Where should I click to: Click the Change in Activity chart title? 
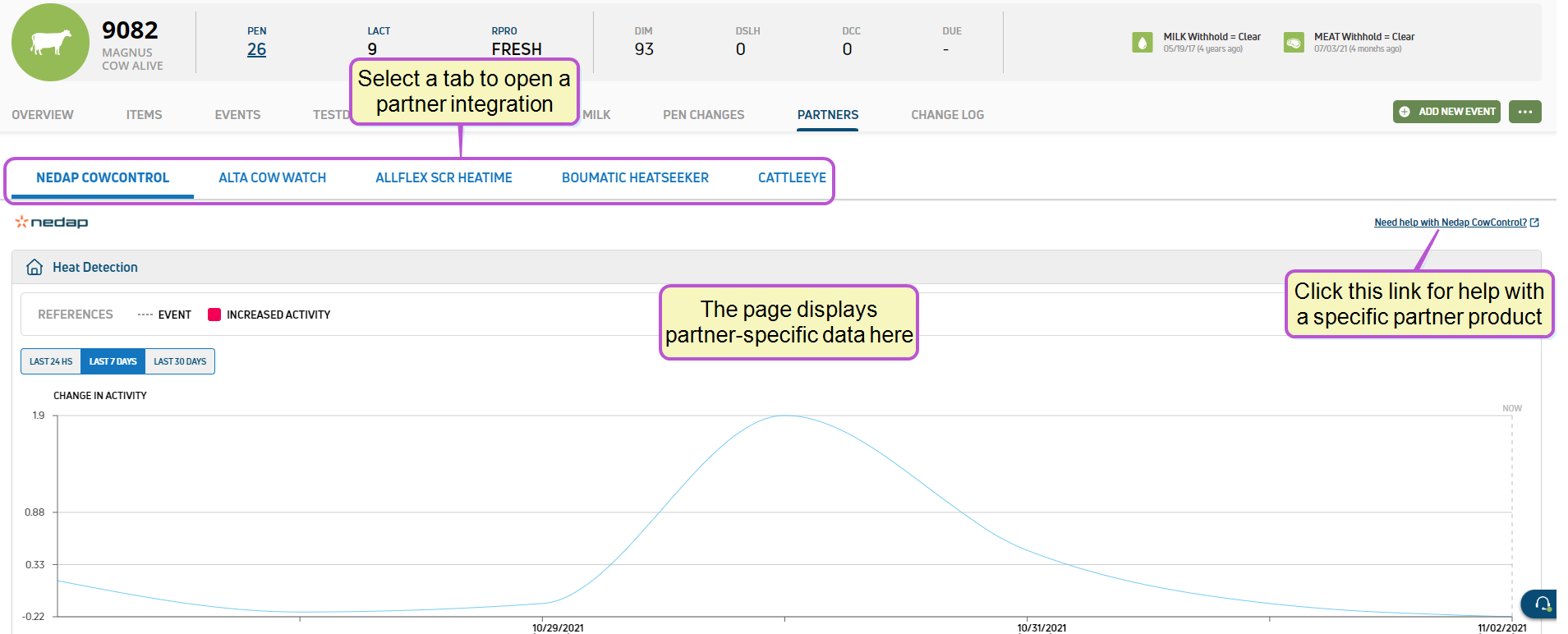point(100,396)
